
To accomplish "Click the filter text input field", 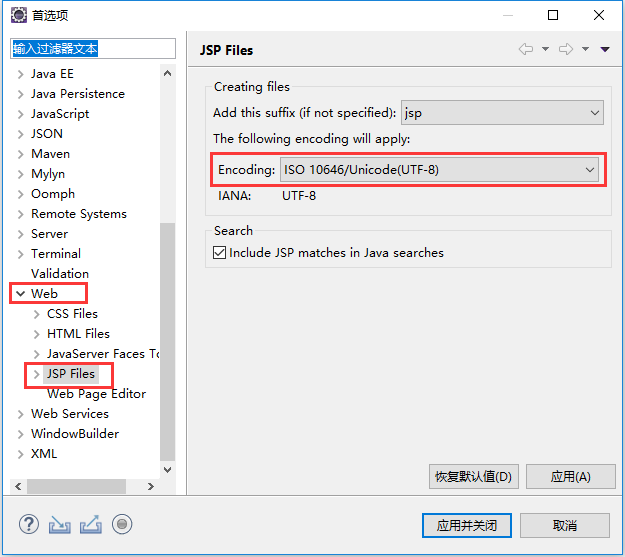I will click(x=93, y=49).
